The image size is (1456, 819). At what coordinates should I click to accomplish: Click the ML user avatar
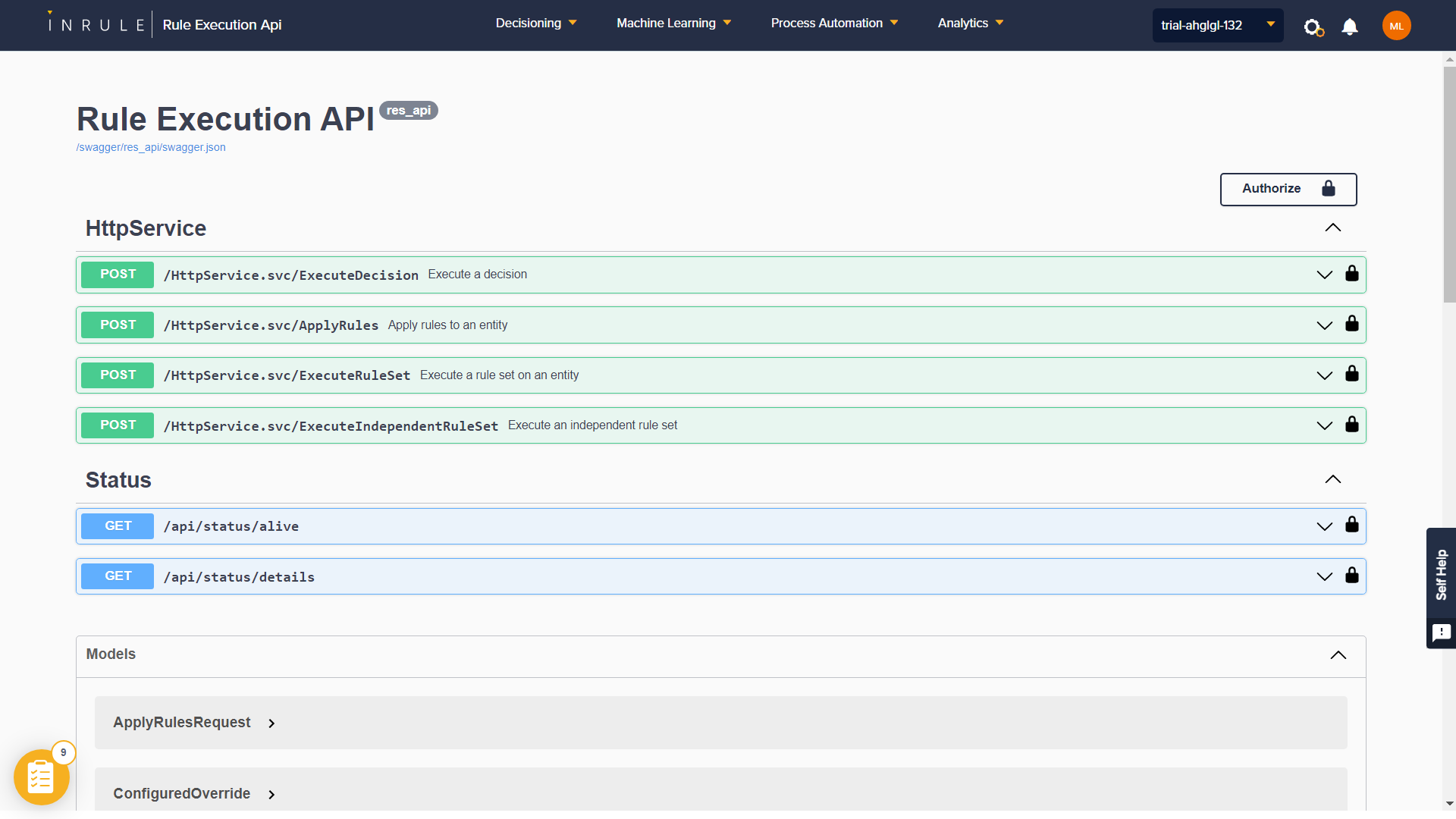pyautogui.click(x=1396, y=26)
